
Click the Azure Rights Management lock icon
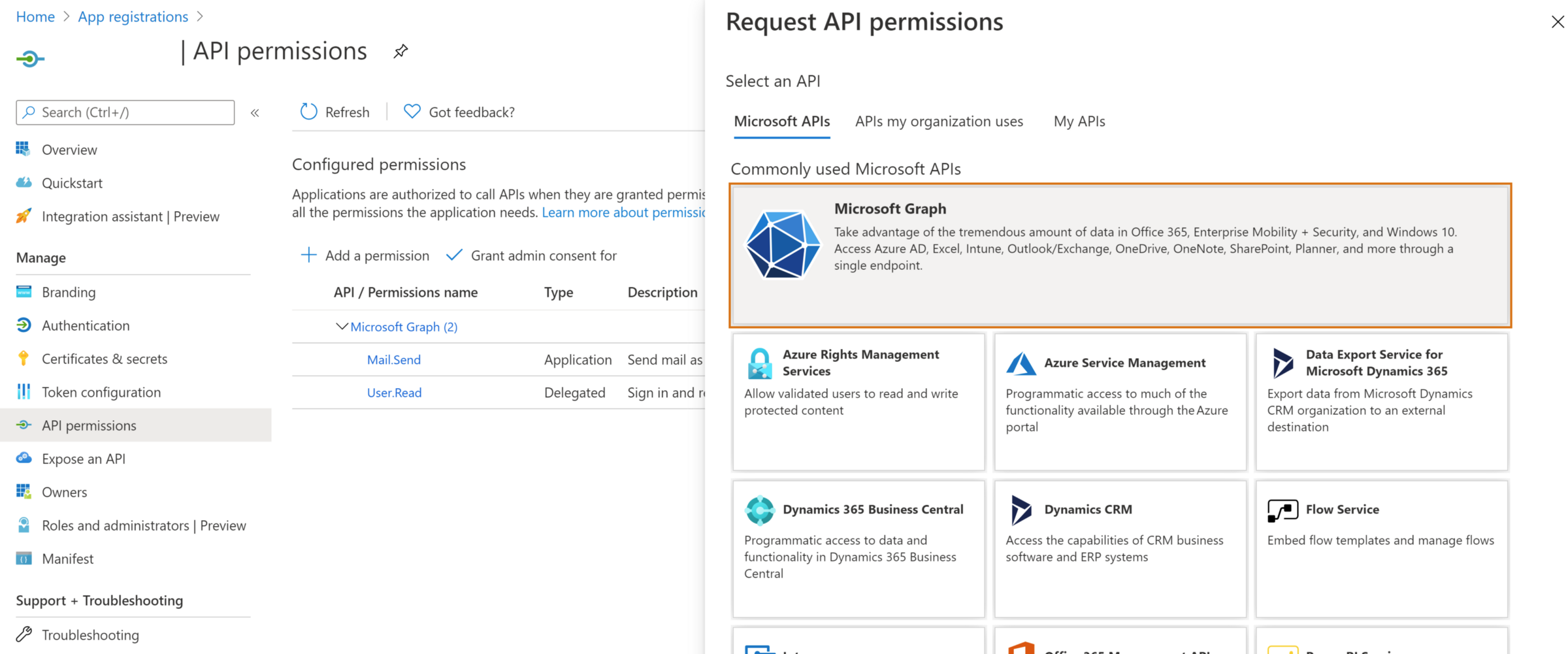click(x=759, y=363)
